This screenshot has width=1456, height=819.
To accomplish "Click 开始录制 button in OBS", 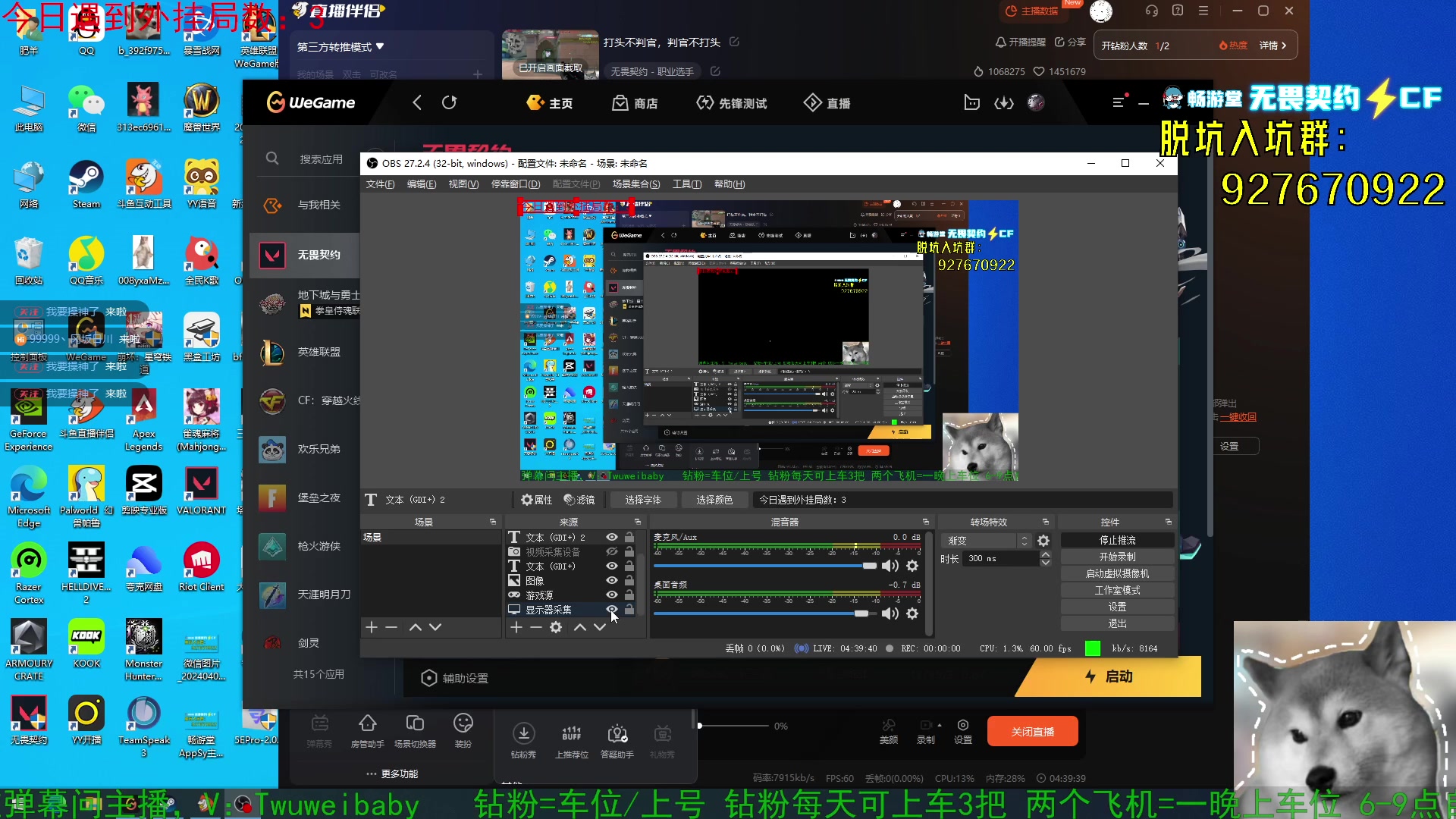I will coord(1117,557).
